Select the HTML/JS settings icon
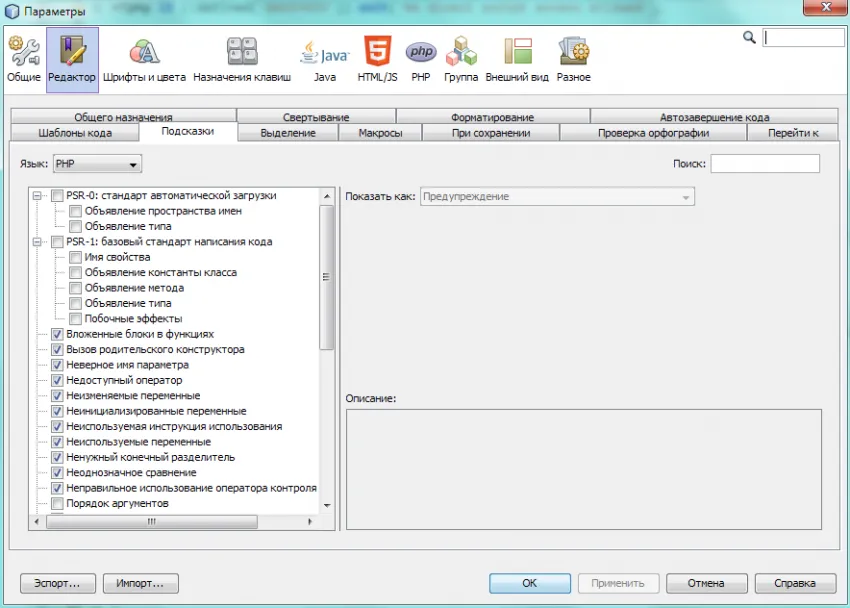Image resolution: width=850 pixels, height=608 pixels. pos(377,59)
